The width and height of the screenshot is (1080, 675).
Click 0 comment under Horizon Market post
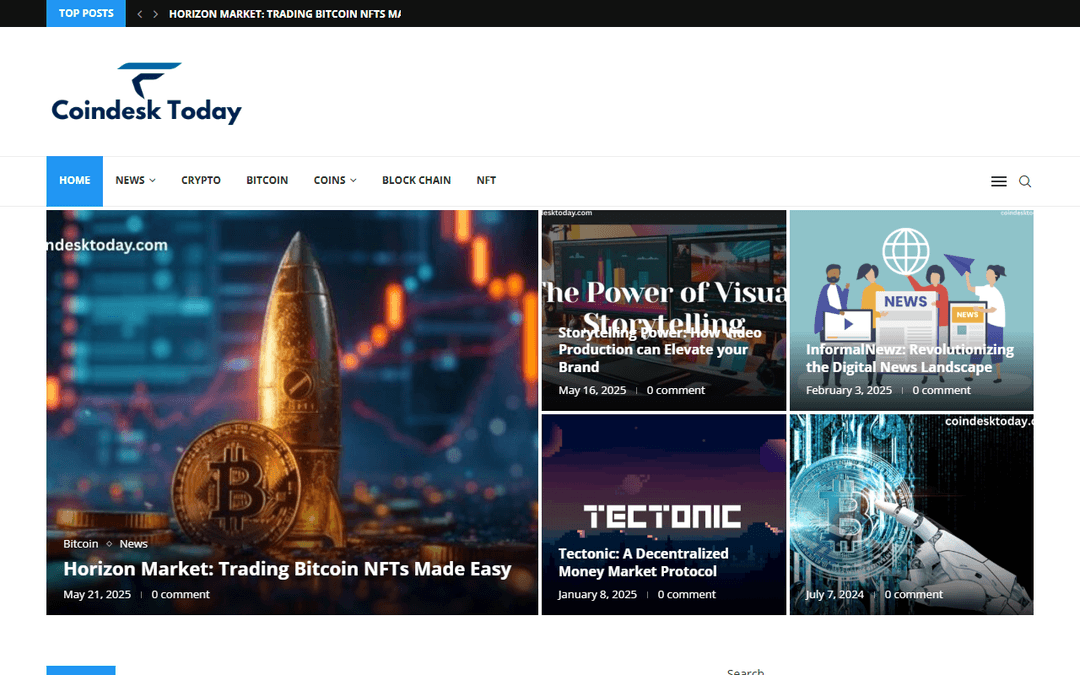coord(180,594)
